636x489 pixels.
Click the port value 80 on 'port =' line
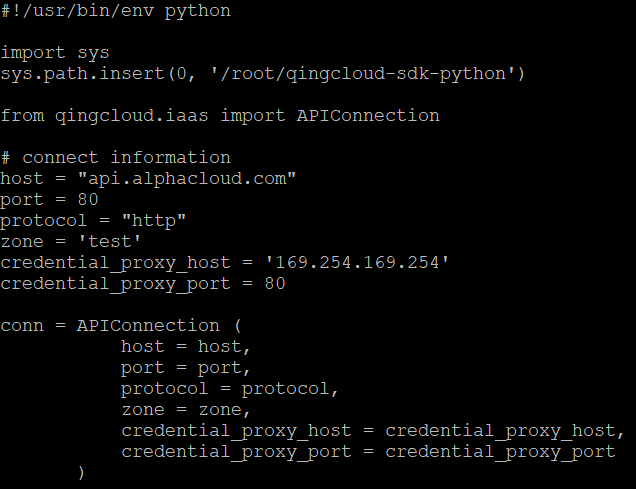pos(88,199)
